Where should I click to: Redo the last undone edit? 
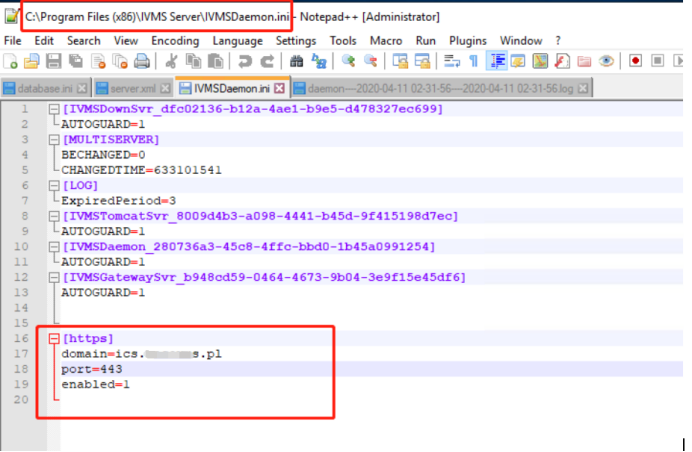267,61
